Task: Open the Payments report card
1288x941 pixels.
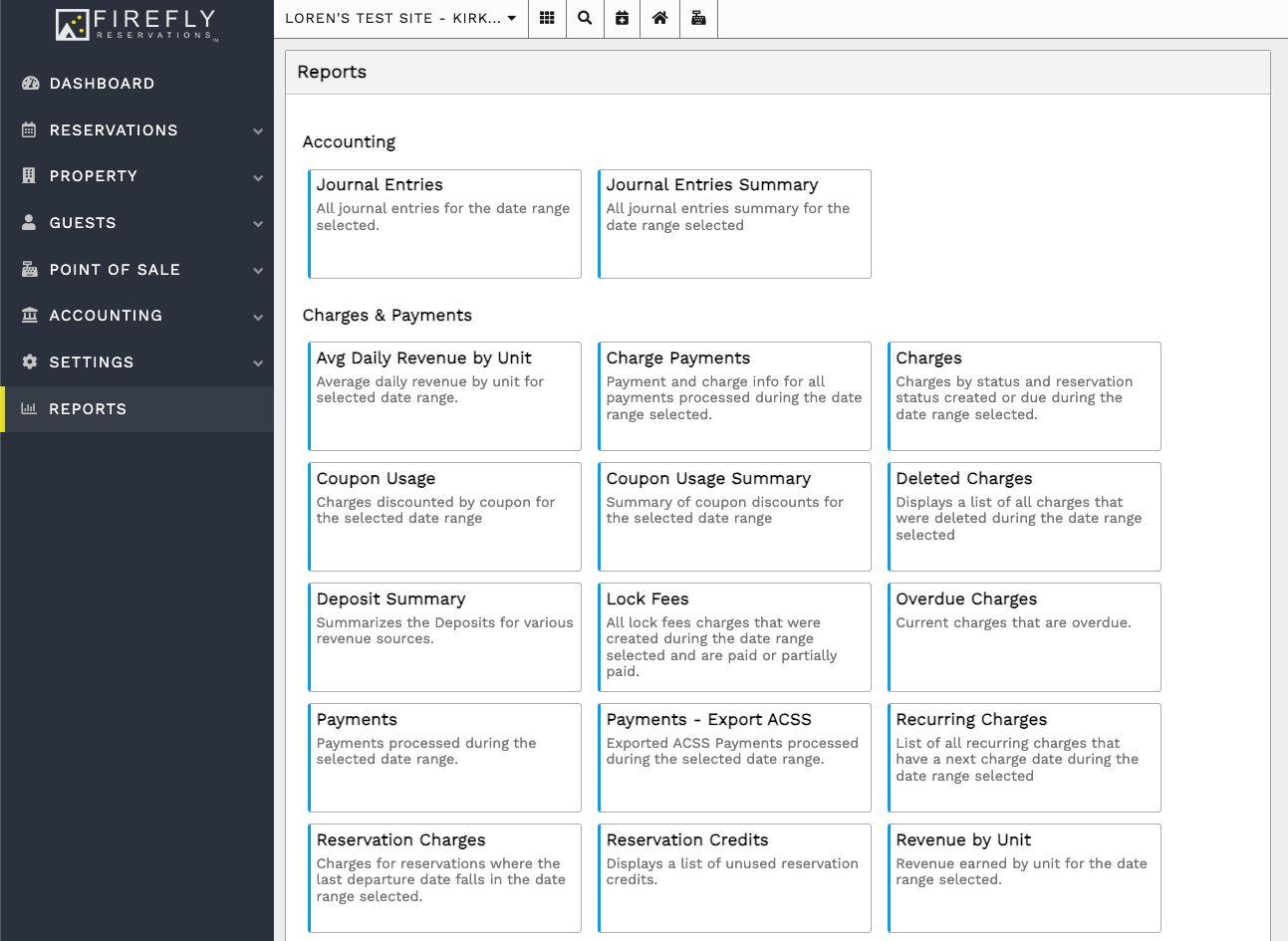Action: coord(444,758)
